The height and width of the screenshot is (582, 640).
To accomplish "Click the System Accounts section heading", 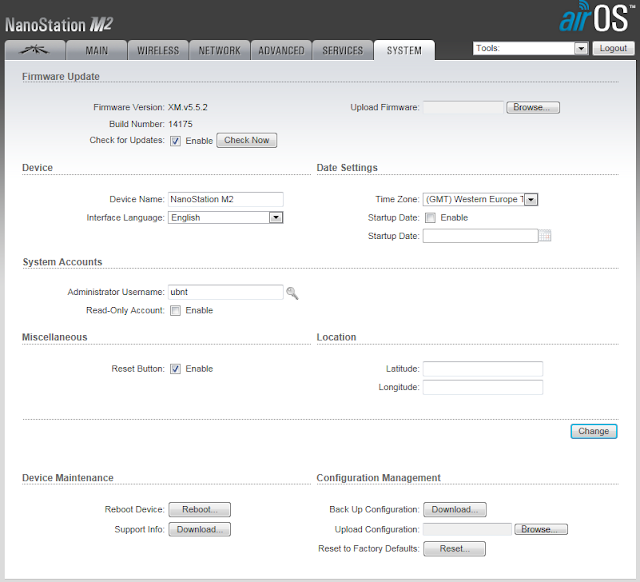I will pyautogui.click(x=62, y=262).
